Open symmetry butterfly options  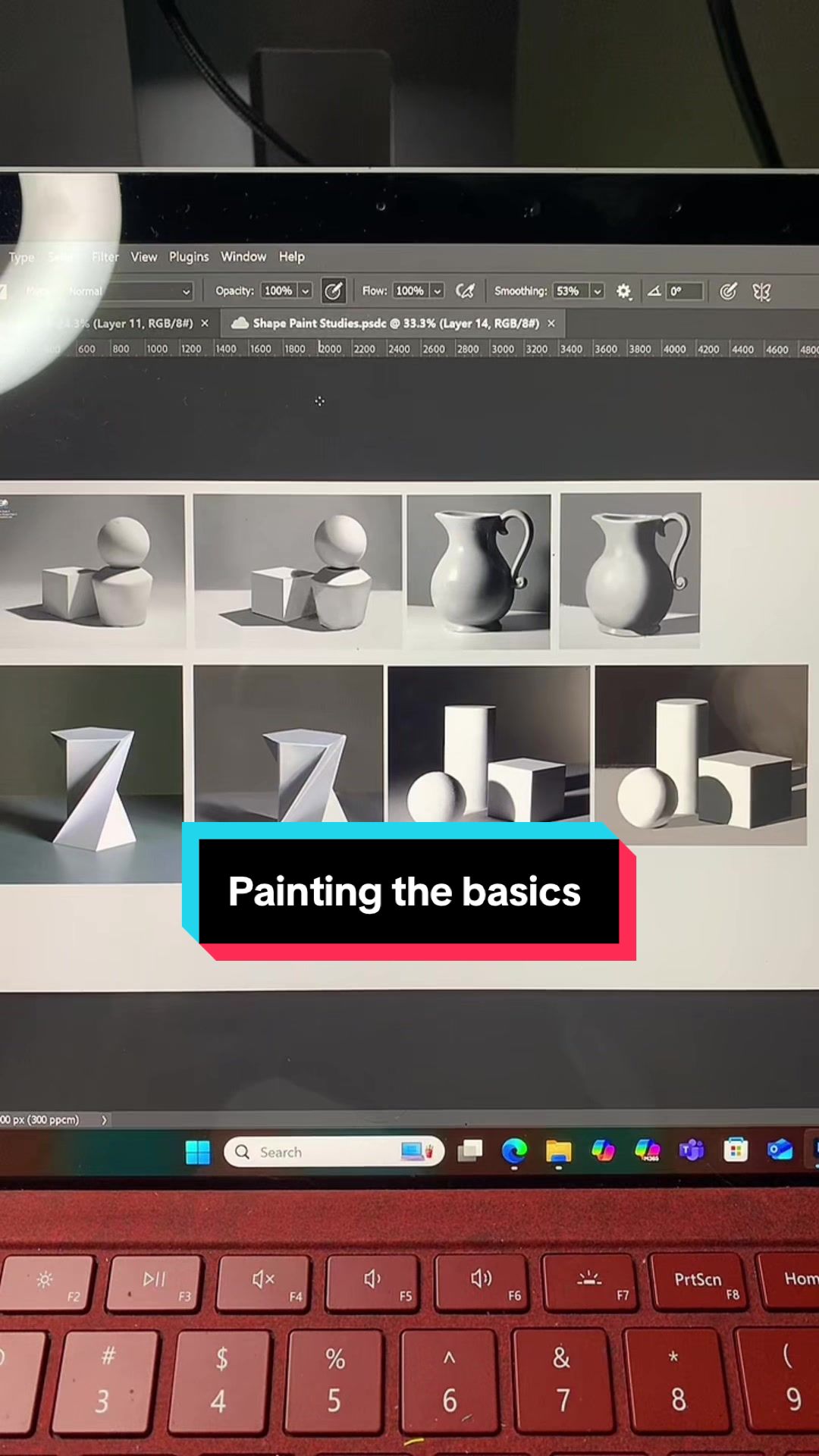(x=761, y=292)
